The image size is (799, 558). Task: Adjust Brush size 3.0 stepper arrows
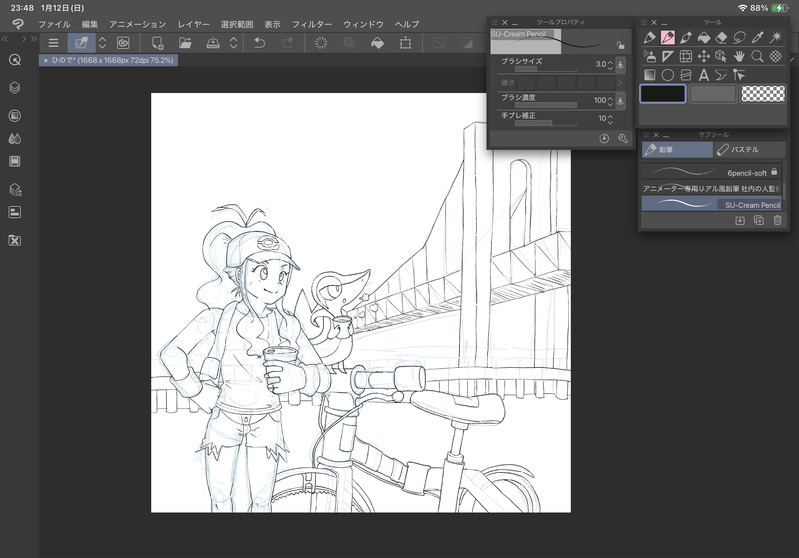pos(610,64)
